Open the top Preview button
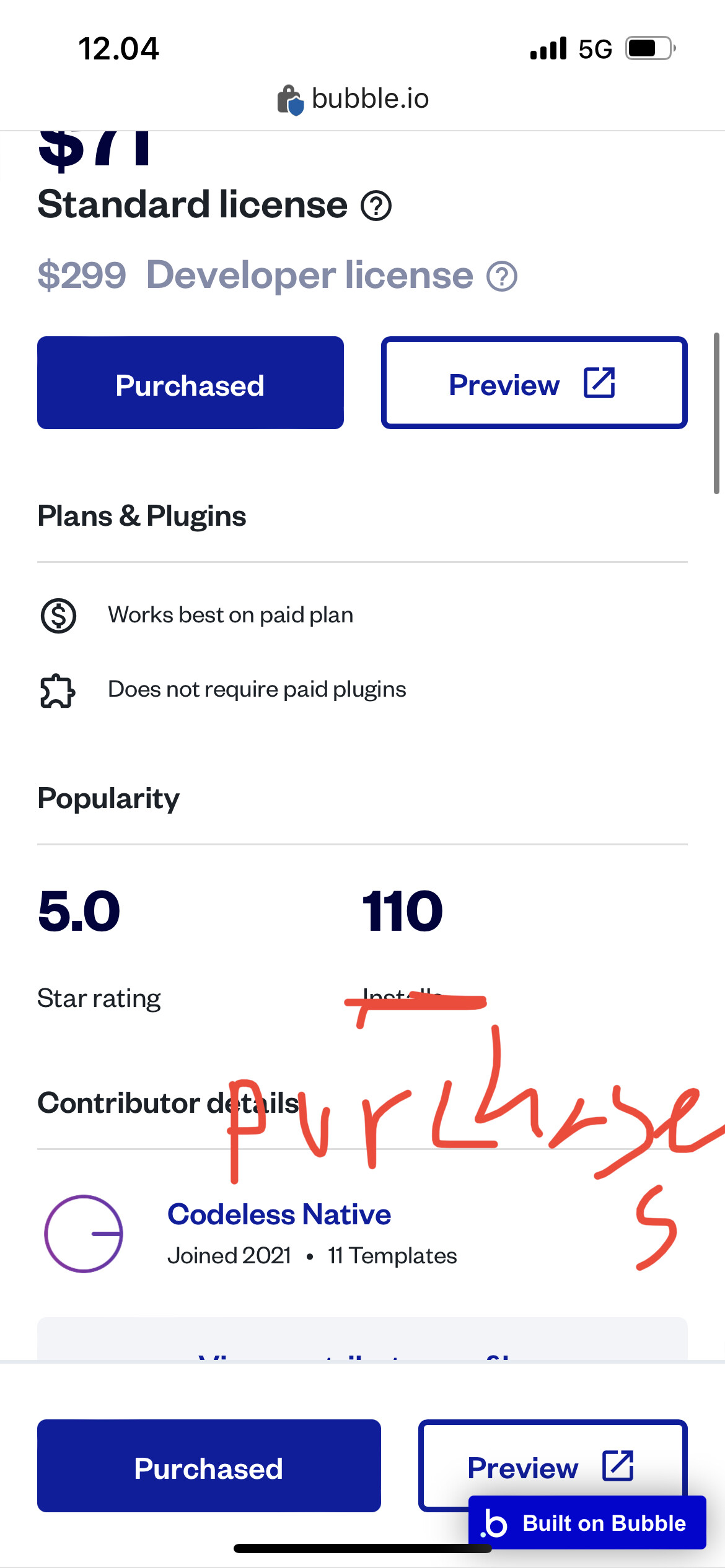This screenshot has height=1568, width=725. click(534, 383)
